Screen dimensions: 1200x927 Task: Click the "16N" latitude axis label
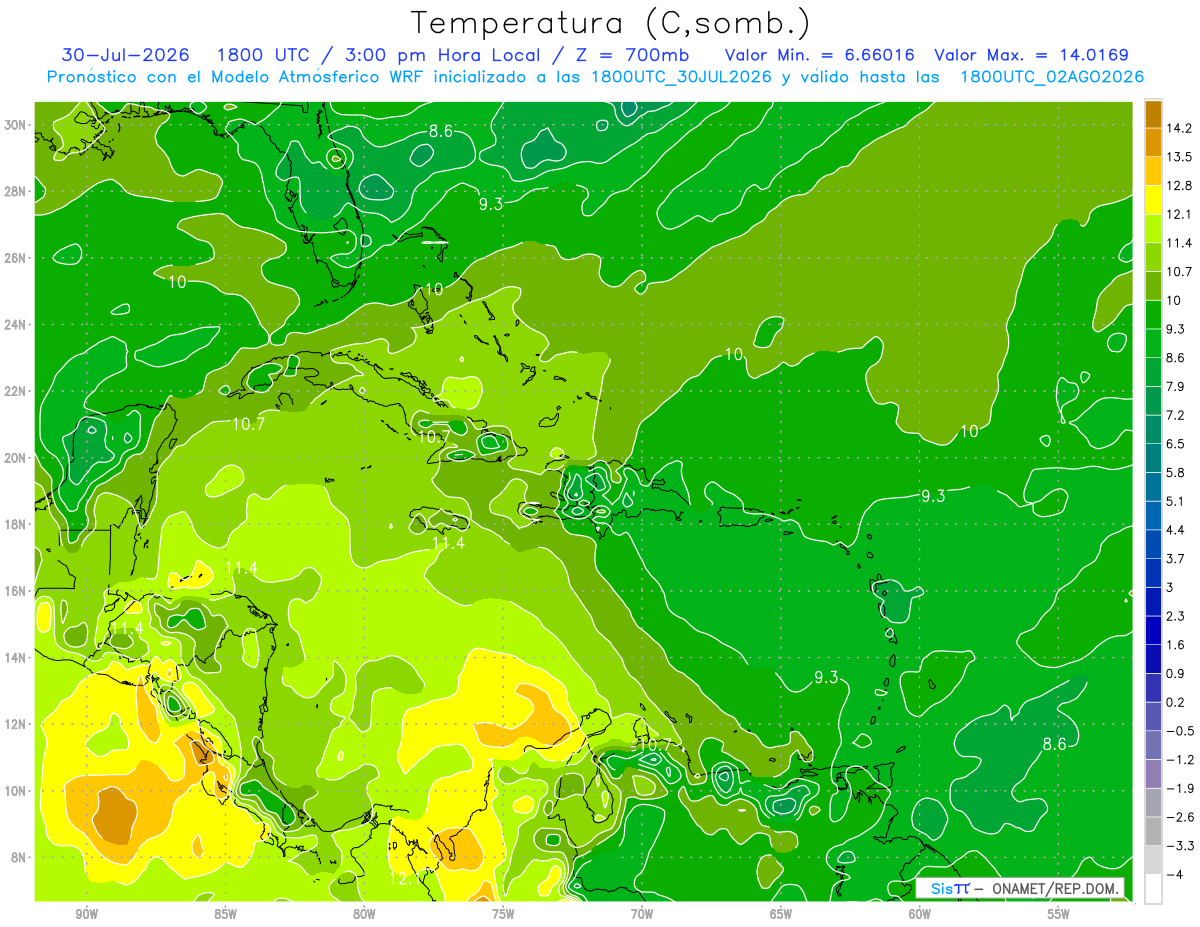pos(16,591)
